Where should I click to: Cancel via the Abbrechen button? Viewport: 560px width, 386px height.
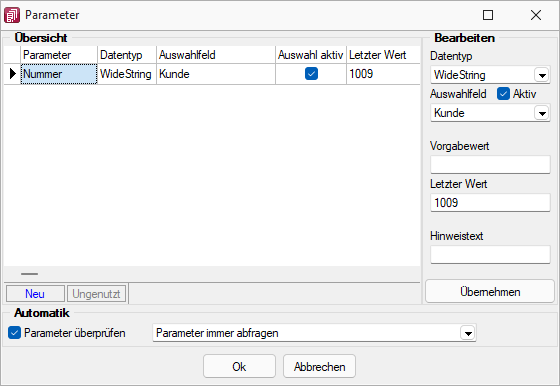point(319,366)
